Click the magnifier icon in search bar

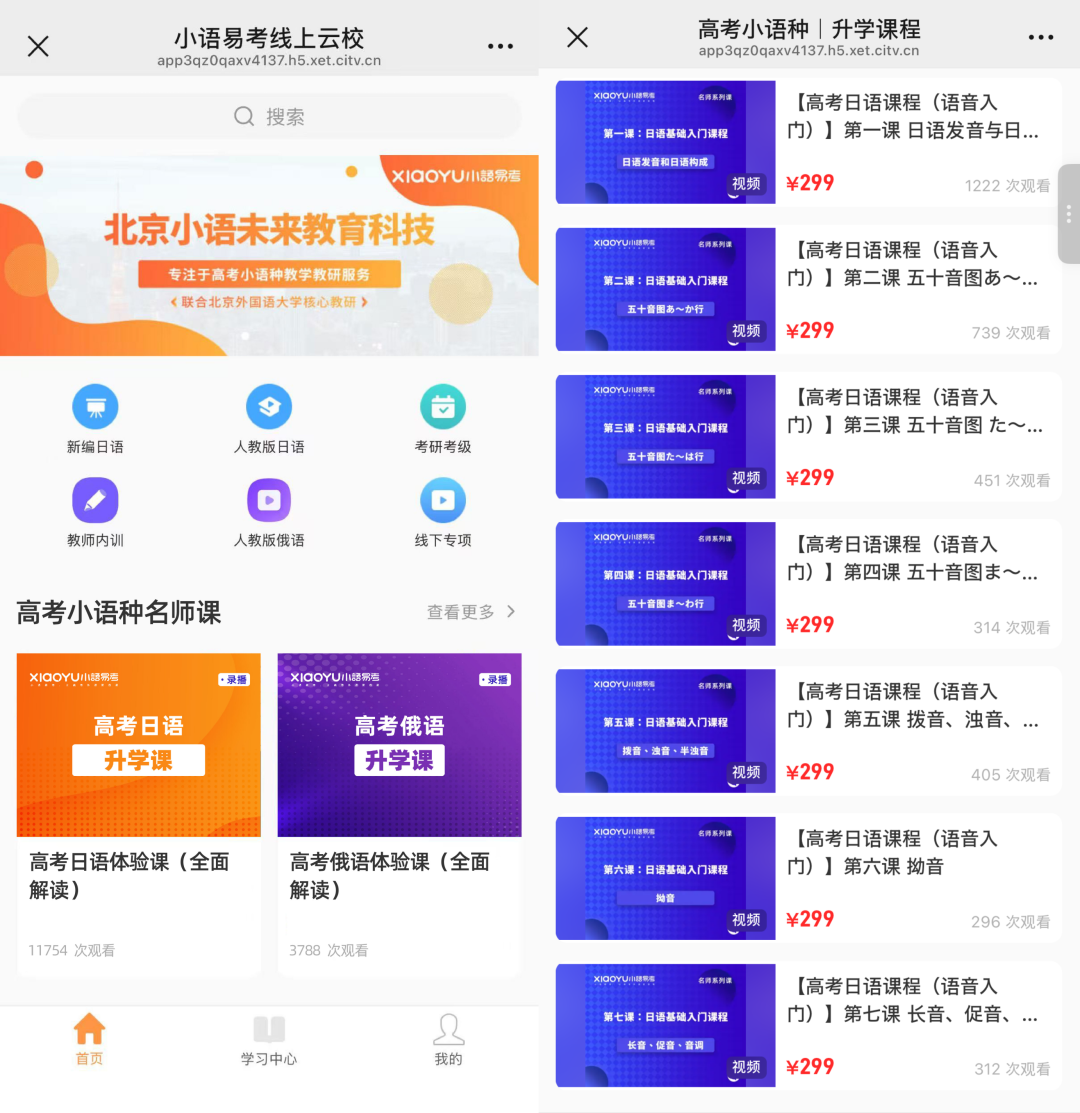[244, 116]
